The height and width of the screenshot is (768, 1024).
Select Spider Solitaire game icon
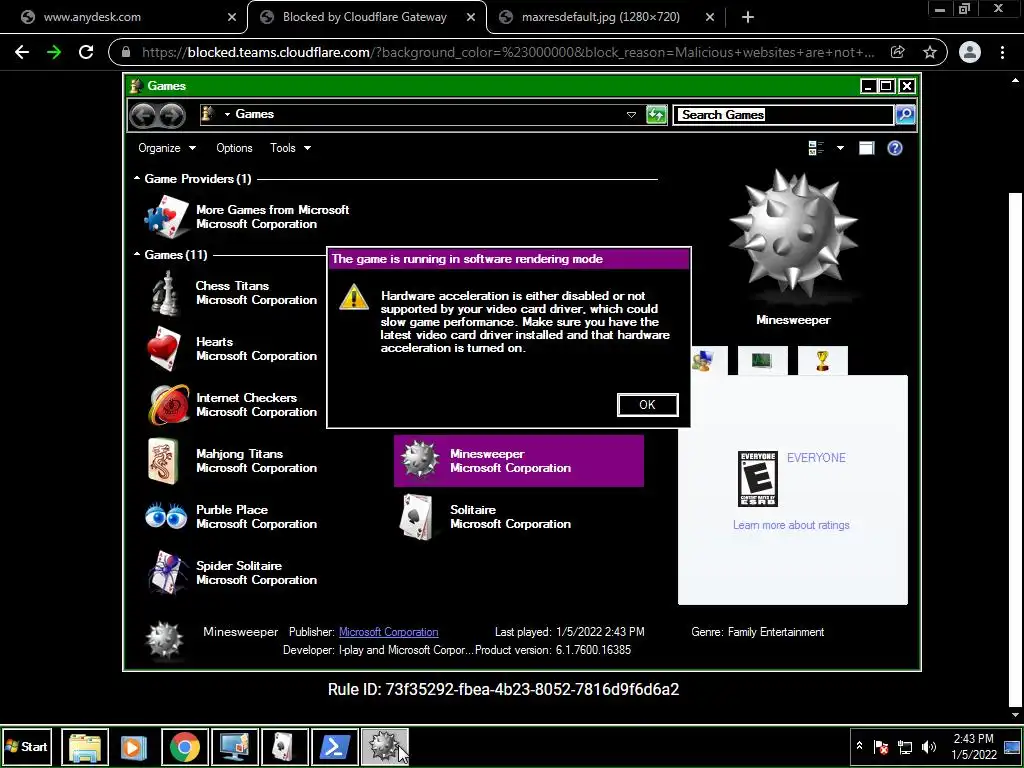pos(167,573)
